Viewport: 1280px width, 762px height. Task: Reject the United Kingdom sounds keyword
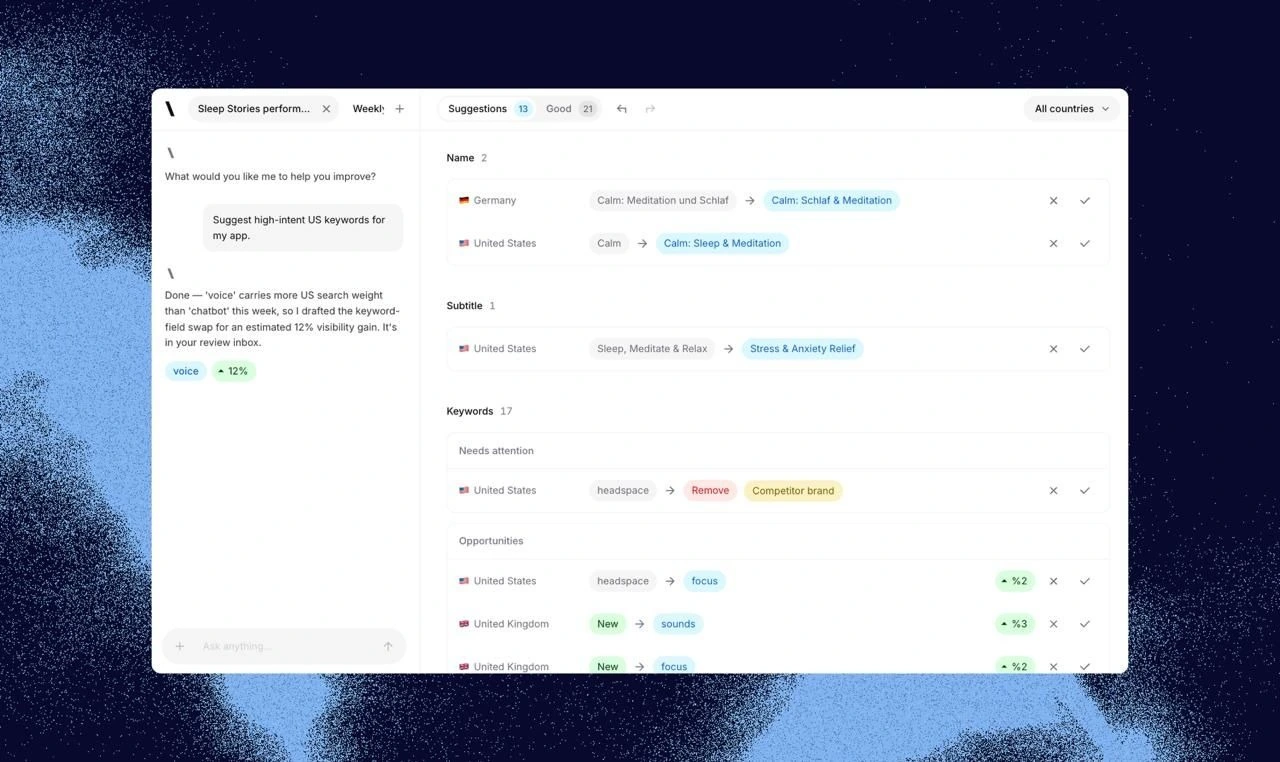[x=1053, y=624]
